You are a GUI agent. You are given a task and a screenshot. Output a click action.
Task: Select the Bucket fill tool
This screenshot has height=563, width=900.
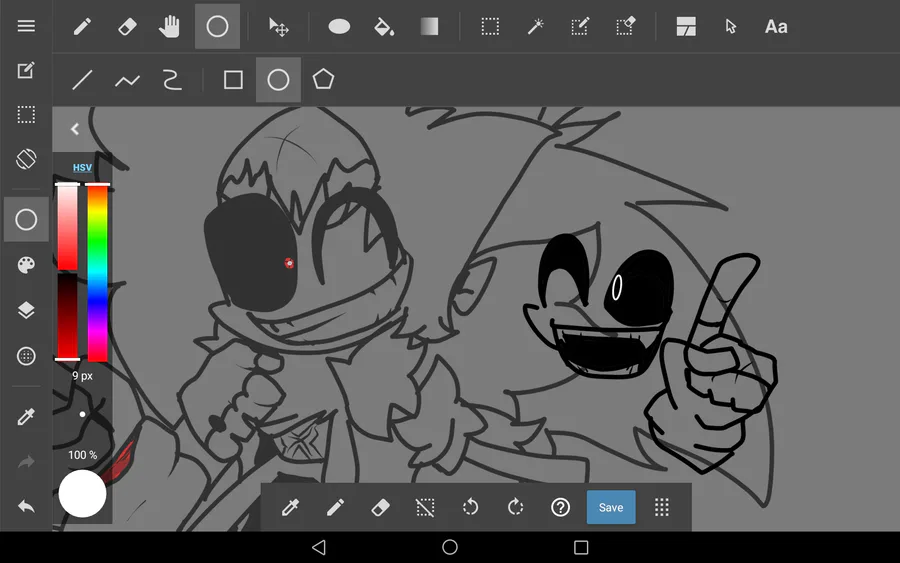click(383, 26)
